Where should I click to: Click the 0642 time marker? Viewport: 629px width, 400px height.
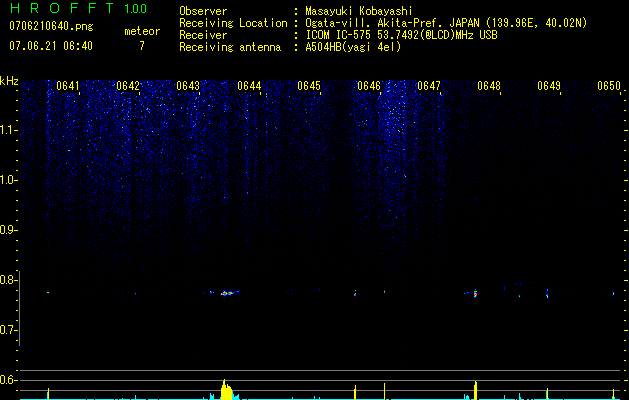pyautogui.click(x=128, y=86)
